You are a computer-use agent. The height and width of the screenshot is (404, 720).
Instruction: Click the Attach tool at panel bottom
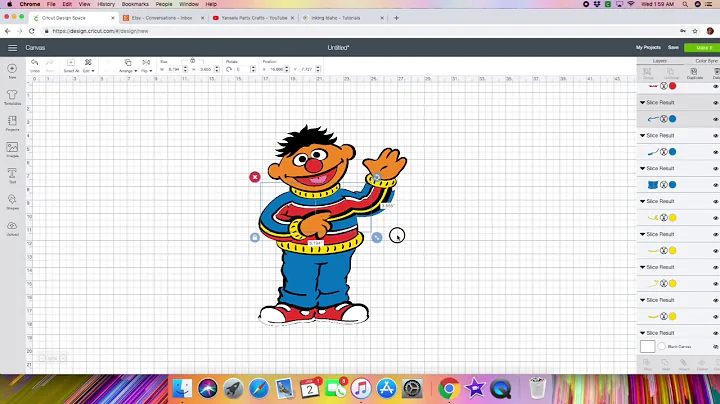pos(684,365)
